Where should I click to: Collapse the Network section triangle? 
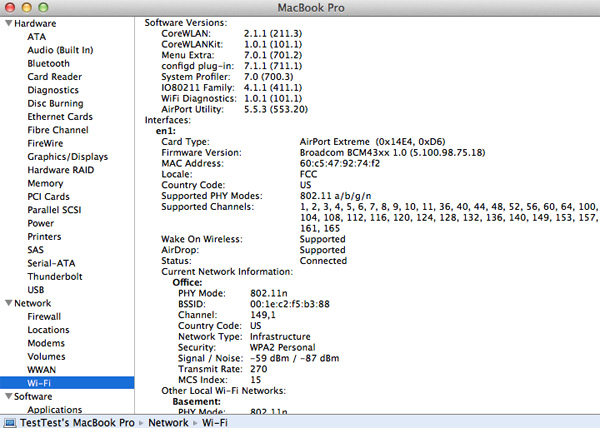[8, 303]
